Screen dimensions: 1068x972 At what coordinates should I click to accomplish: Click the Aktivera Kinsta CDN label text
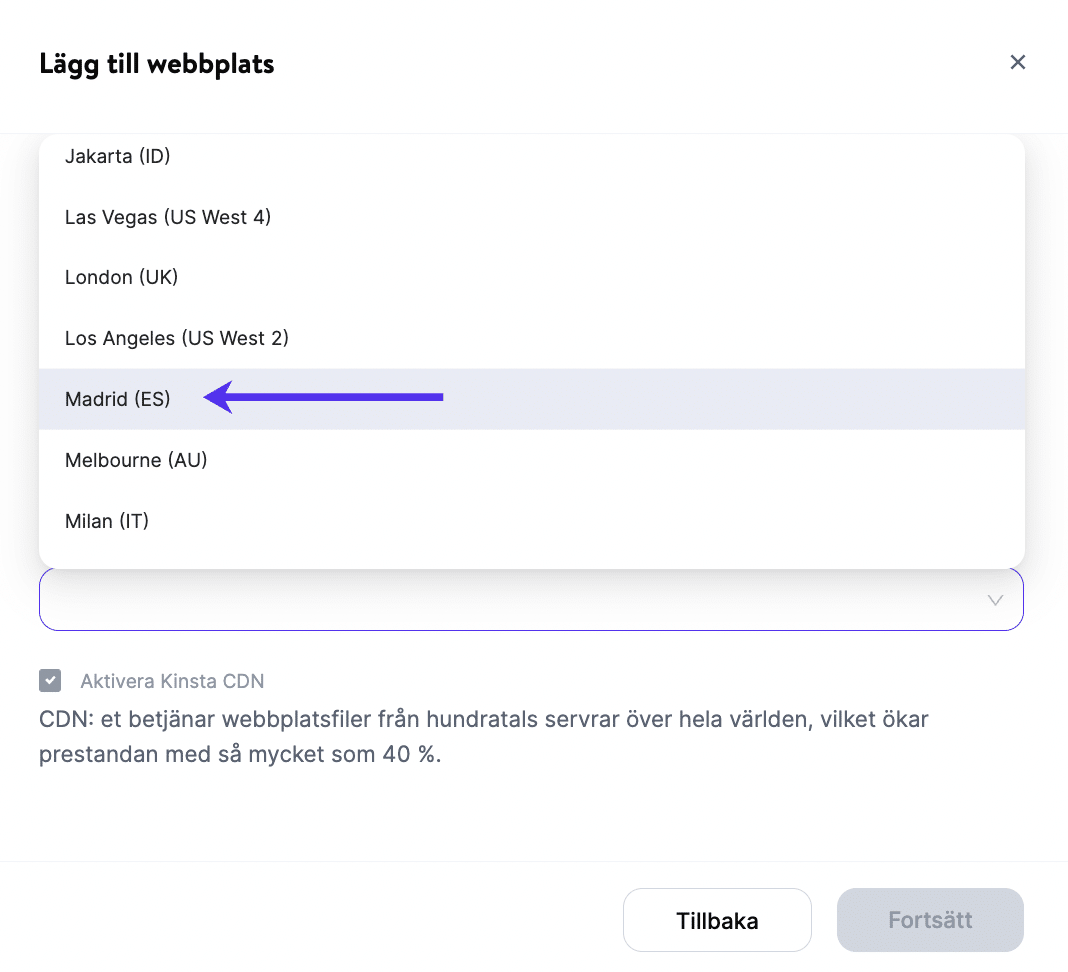172,682
